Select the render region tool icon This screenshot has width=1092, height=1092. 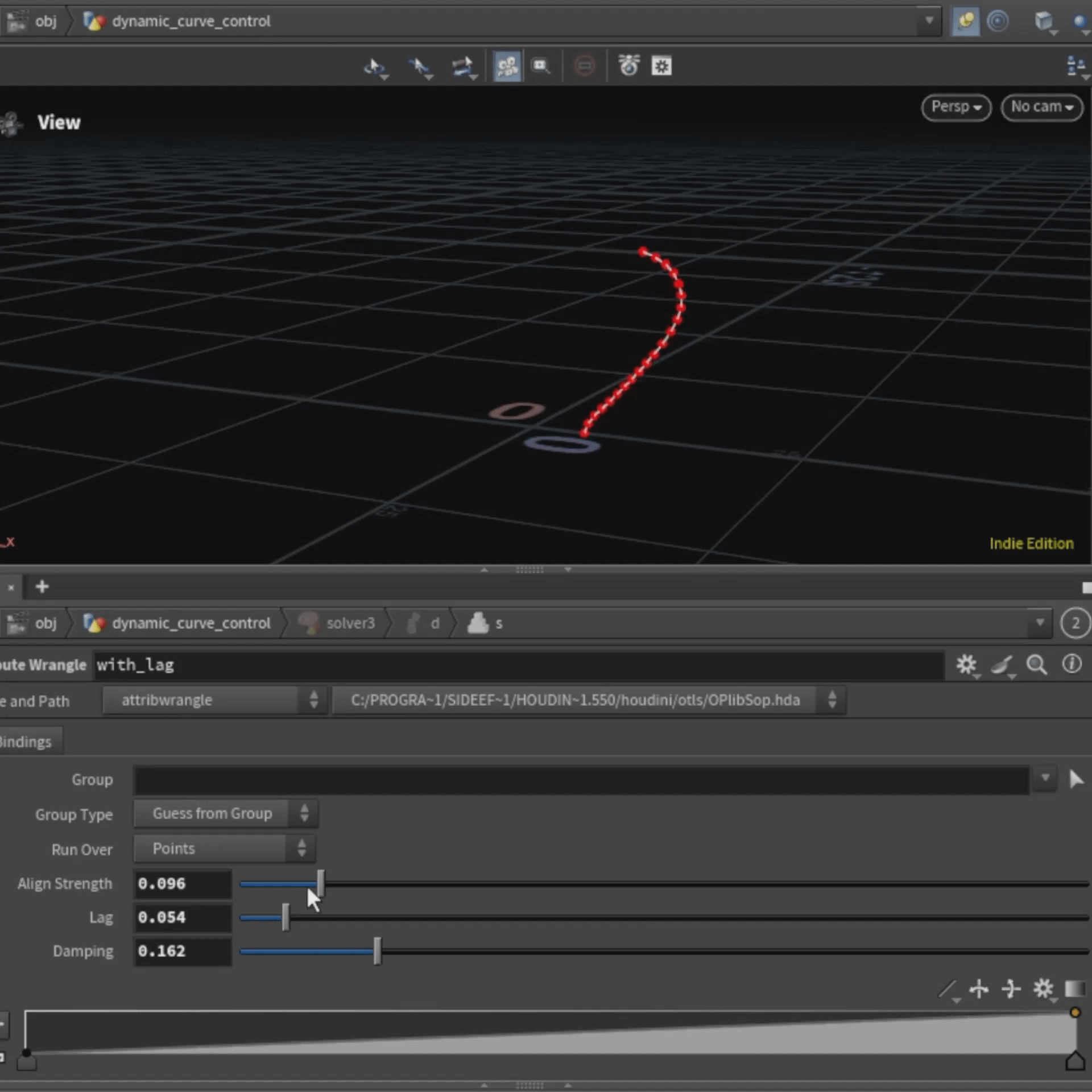[540, 67]
